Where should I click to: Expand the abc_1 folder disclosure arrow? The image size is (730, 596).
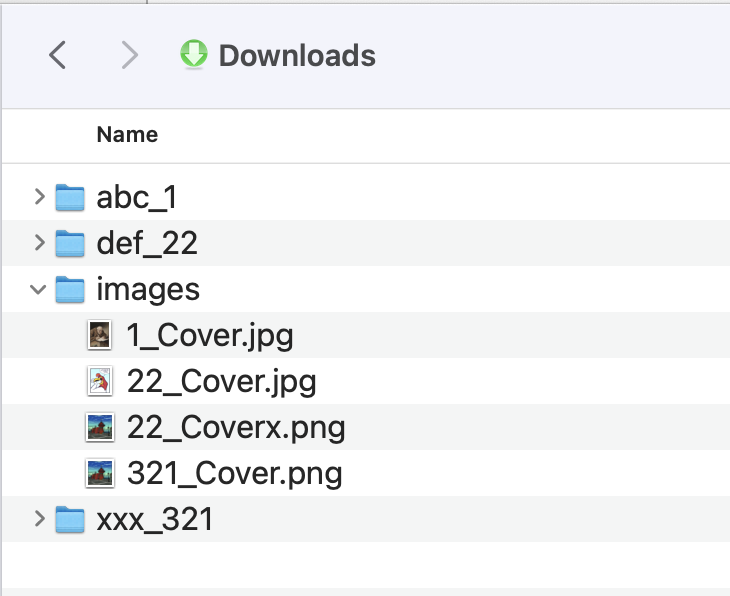click(x=39, y=197)
